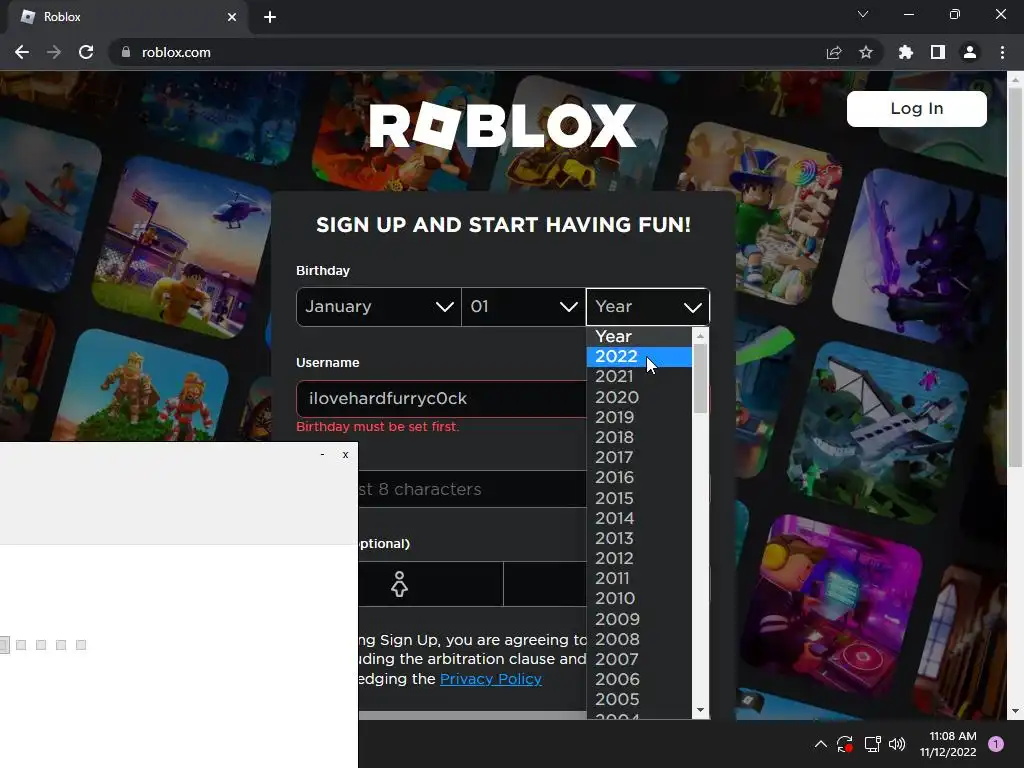
Task: Choose 2013 from the year list
Action: (x=639, y=538)
